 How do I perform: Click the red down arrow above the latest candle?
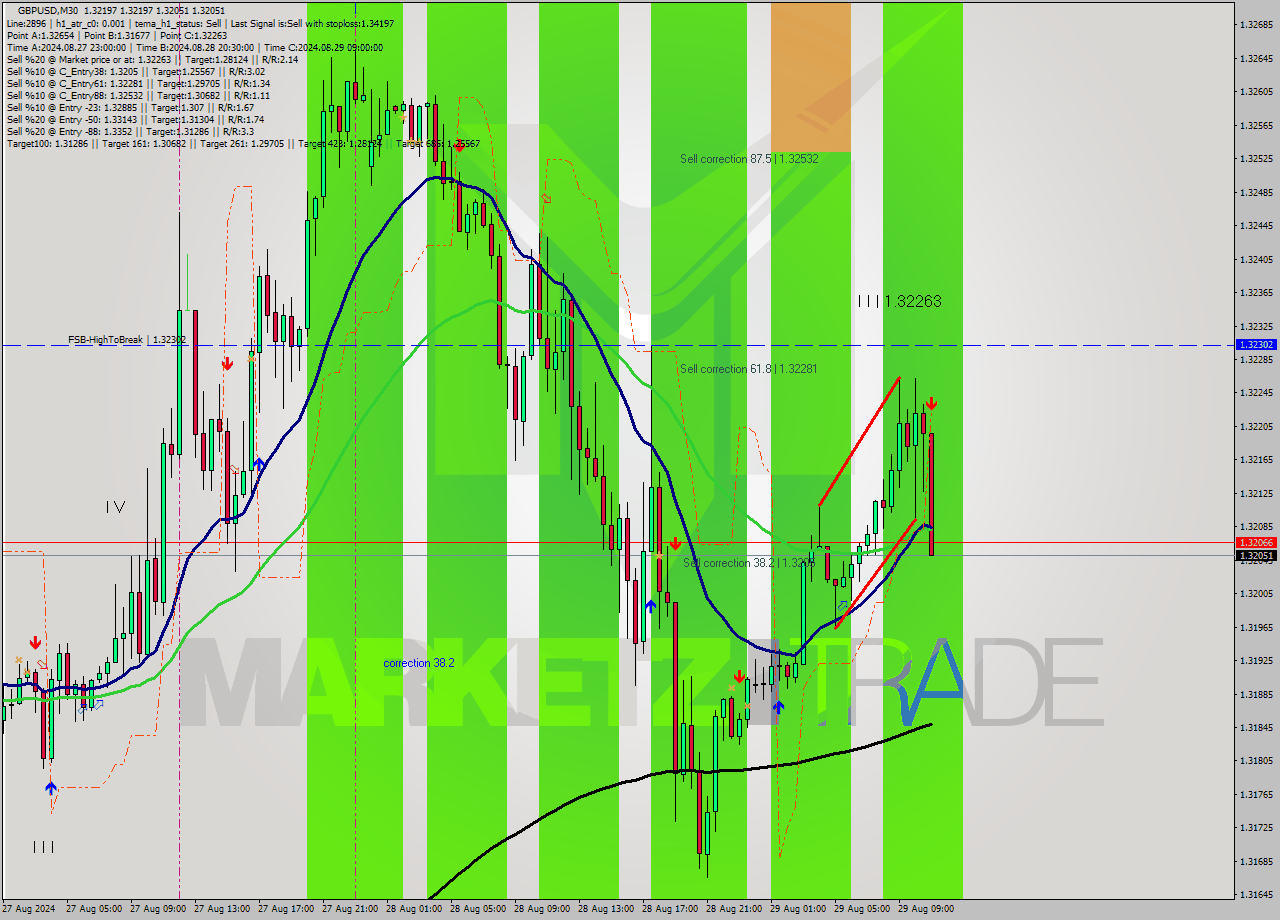931,404
